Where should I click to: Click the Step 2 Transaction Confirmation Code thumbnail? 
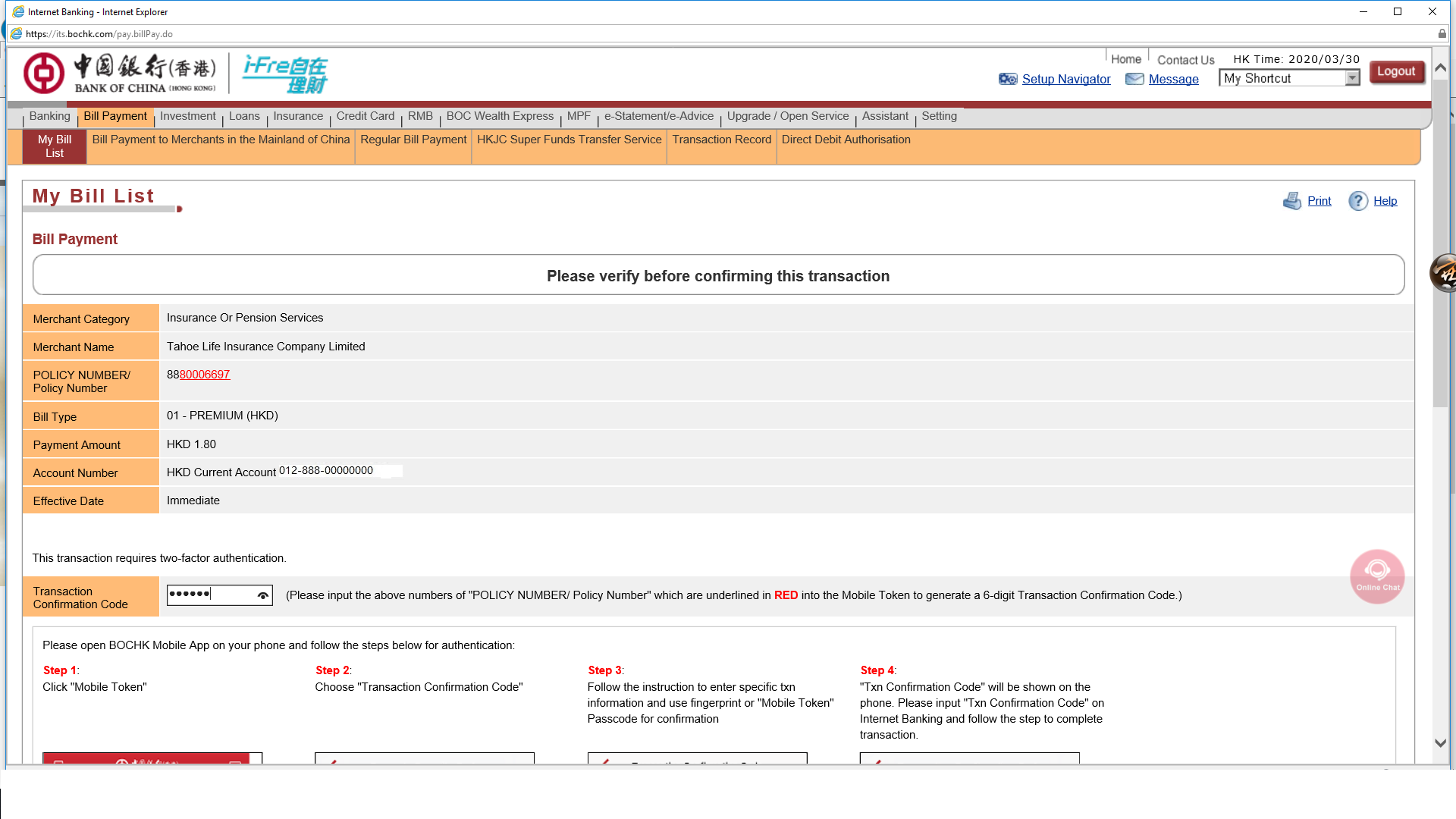click(x=425, y=758)
